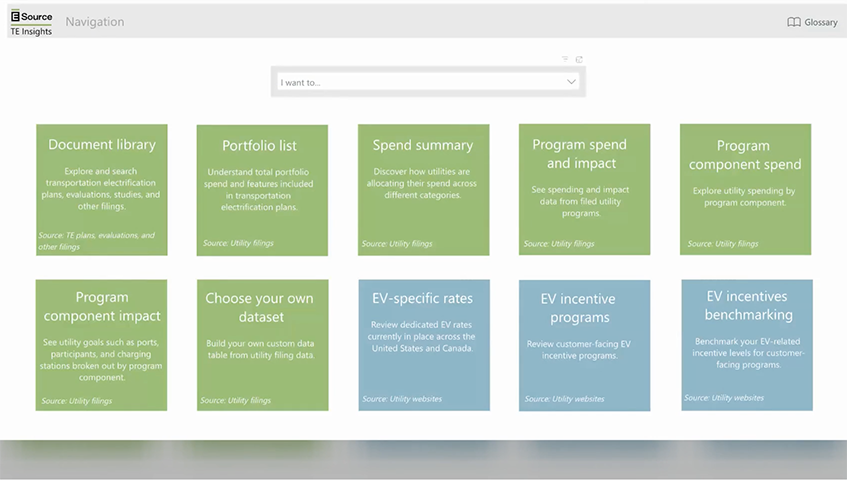The width and height of the screenshot is (847, 480).
Task: Open the Portfolio list tile
Action: point(262,190)
